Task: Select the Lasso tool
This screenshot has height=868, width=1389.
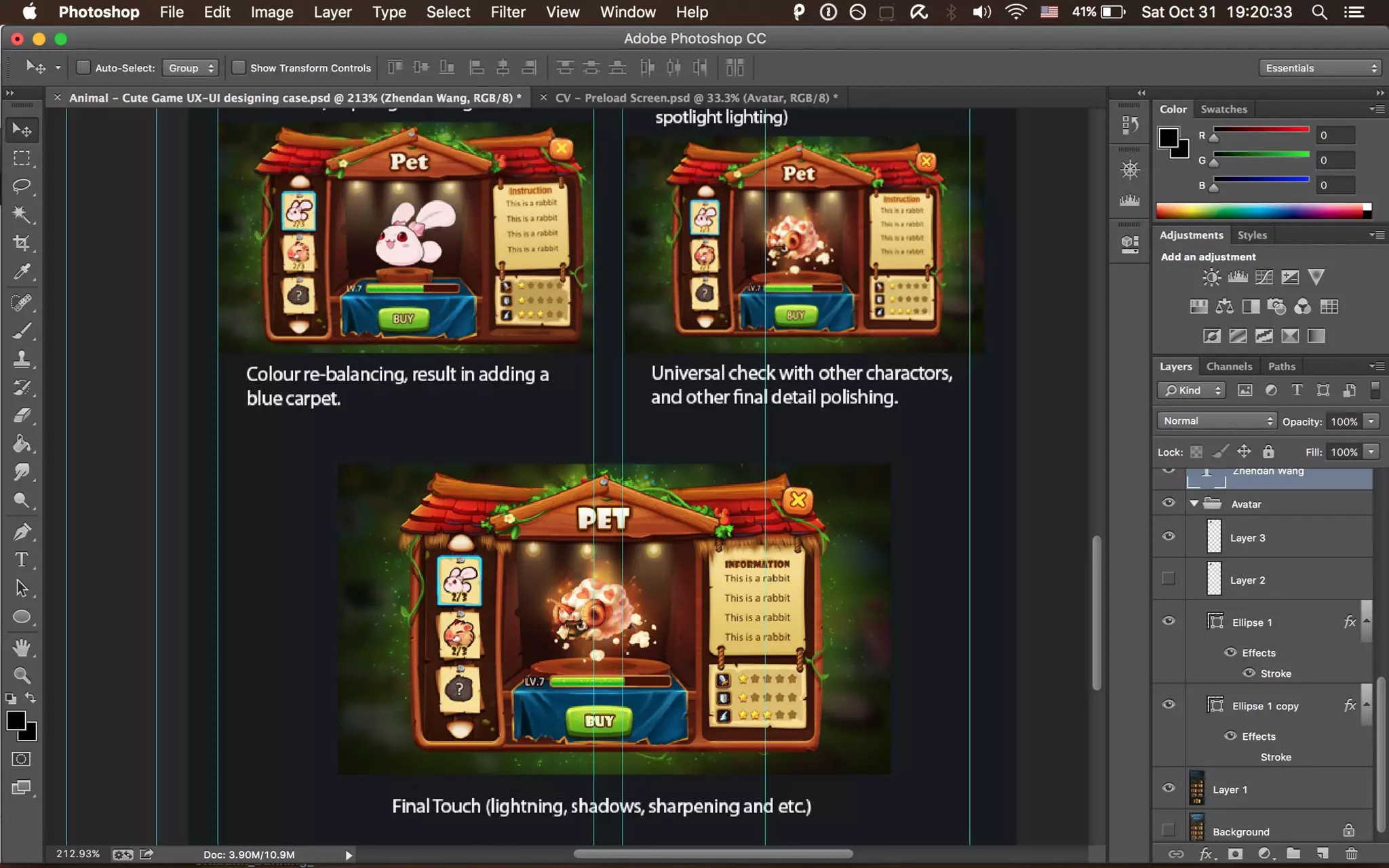Action: coord(22,186)
